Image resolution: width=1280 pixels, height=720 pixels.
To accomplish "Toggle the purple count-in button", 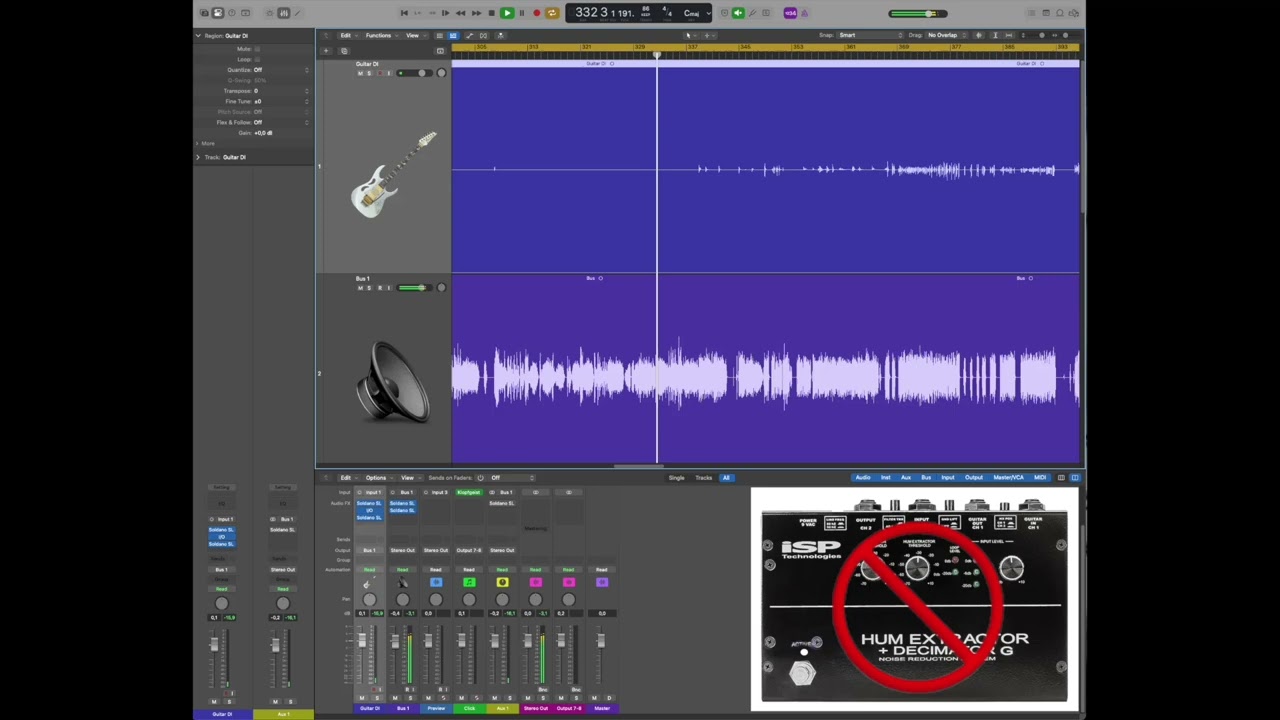I will (790, 13).
